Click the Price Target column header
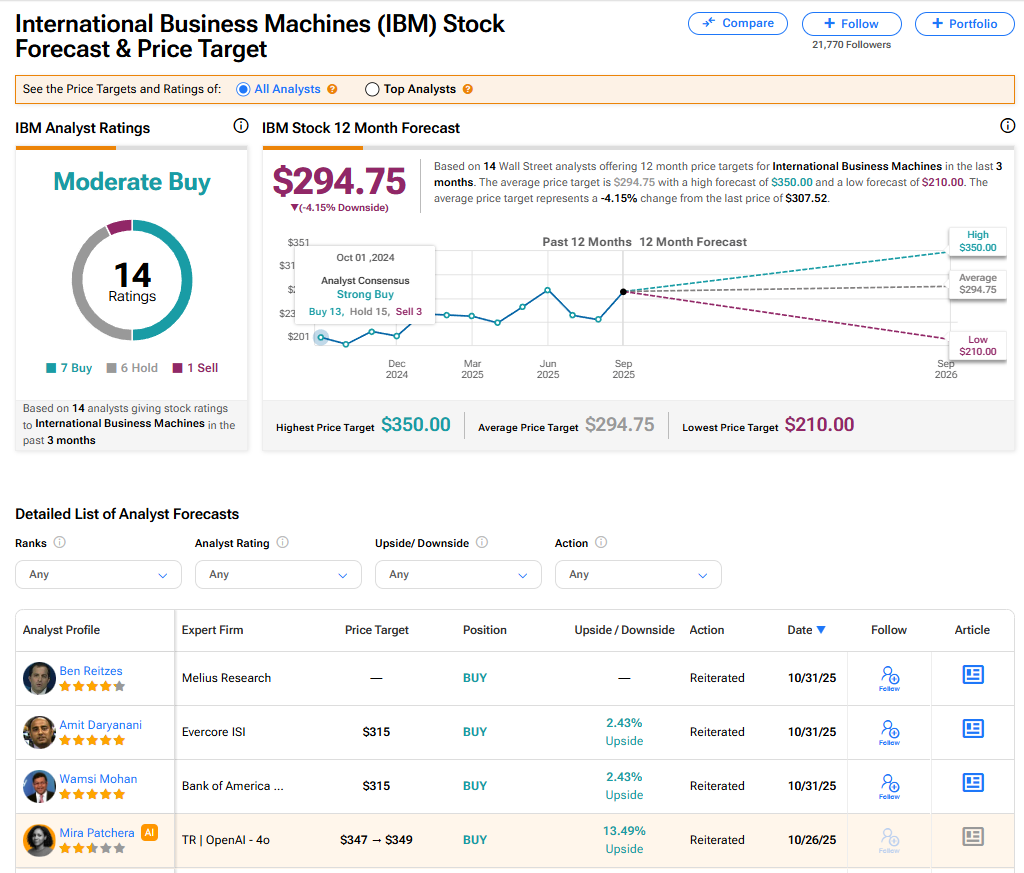Screen dimensions: 1024x873 376,630
